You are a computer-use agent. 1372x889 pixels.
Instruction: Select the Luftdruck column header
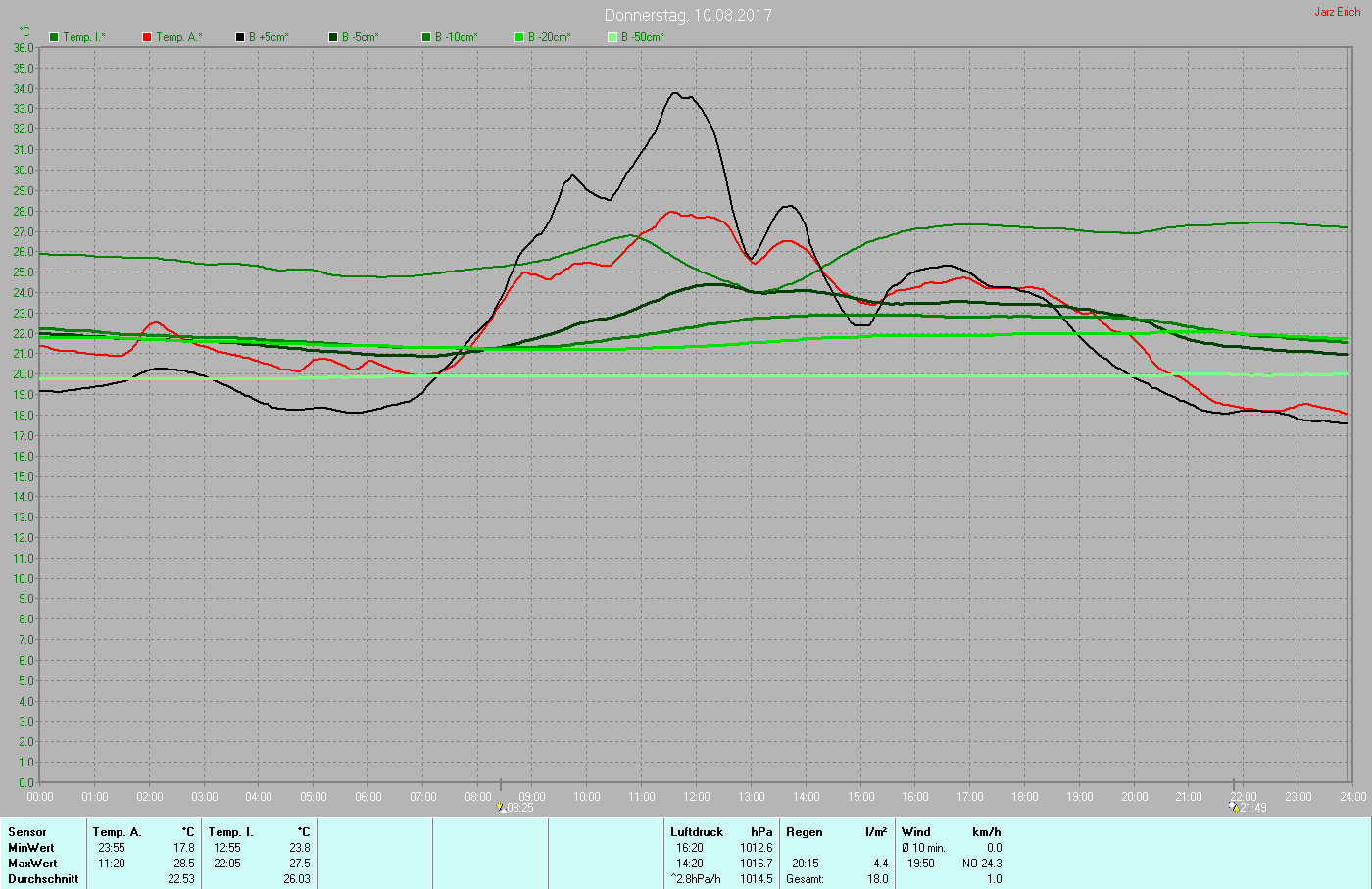(x=697, y=832)
